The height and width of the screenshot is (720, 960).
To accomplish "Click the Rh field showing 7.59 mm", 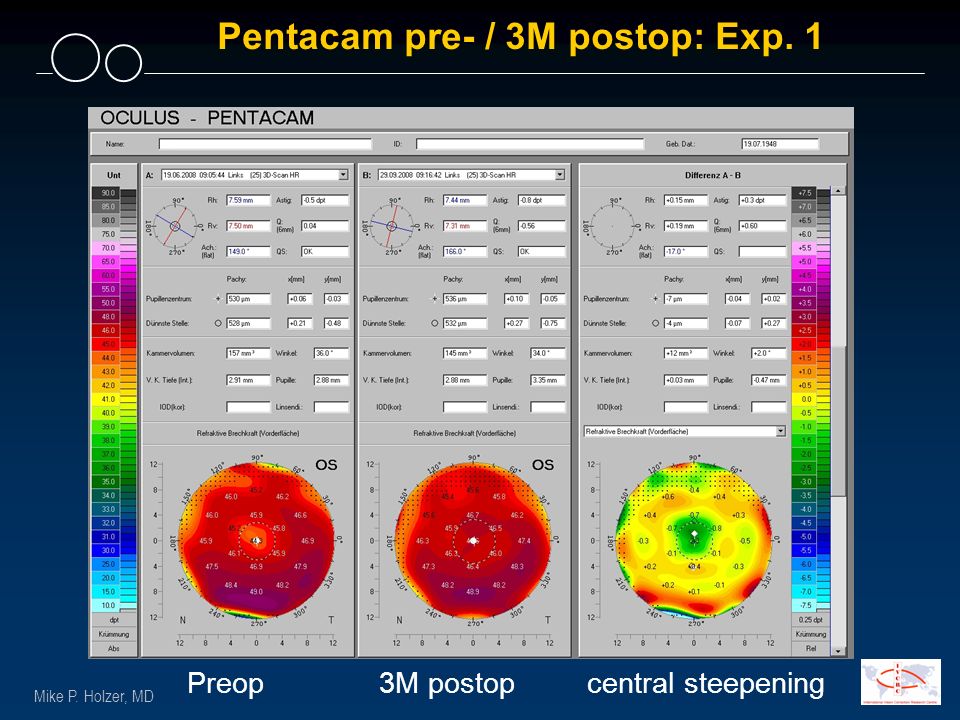I will 248,200.
